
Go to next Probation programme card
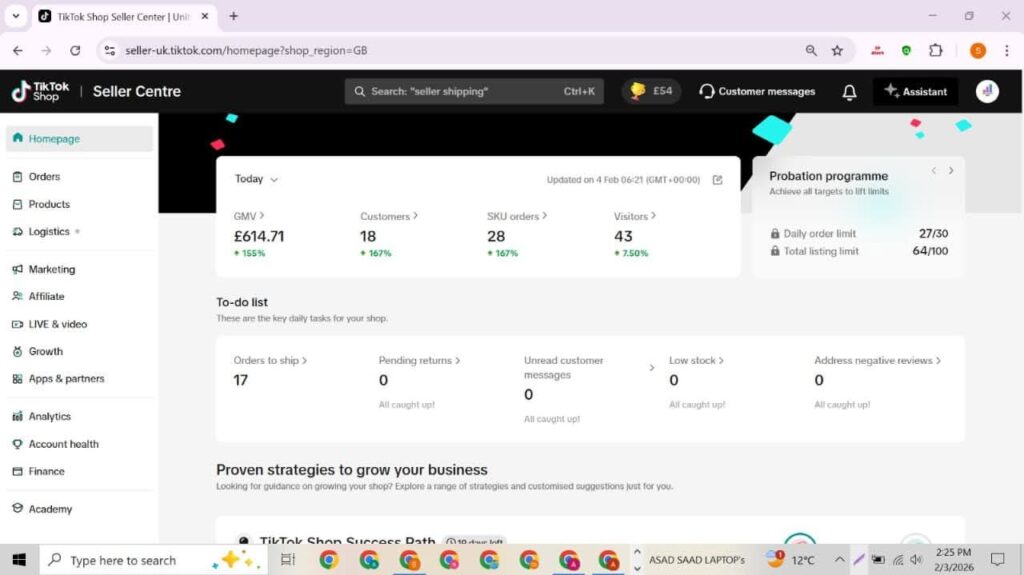click(x=950, y=171)
